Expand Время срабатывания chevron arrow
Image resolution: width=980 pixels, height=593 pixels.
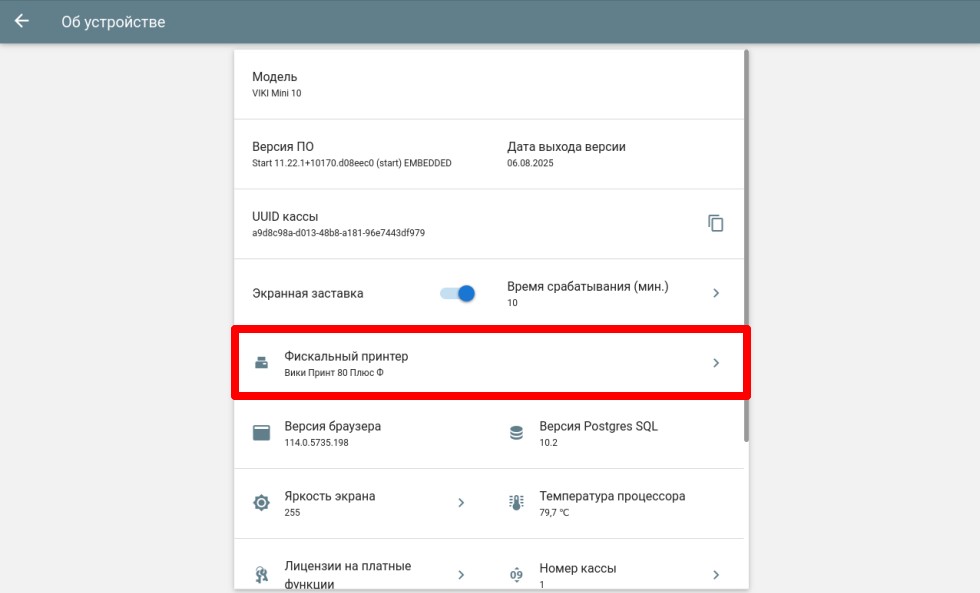715,293
